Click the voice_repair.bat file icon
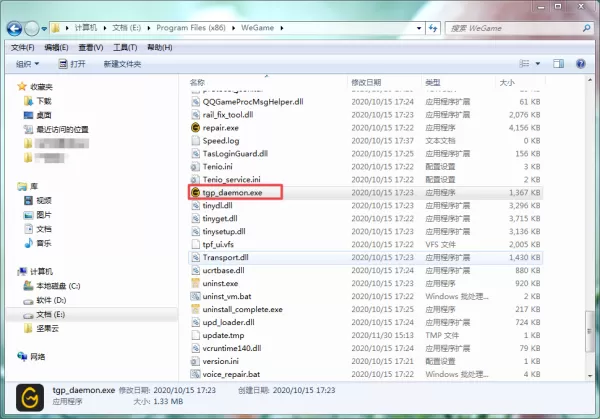600x419 pixels. [195, 374]
